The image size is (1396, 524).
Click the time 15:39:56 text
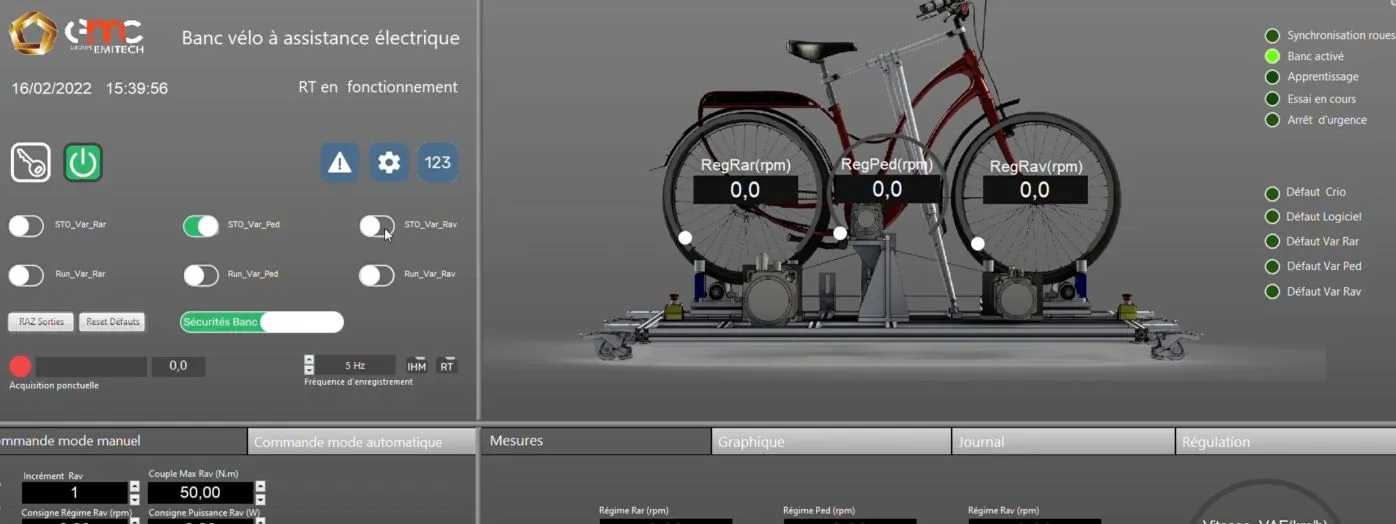click(x=137, y=89)
